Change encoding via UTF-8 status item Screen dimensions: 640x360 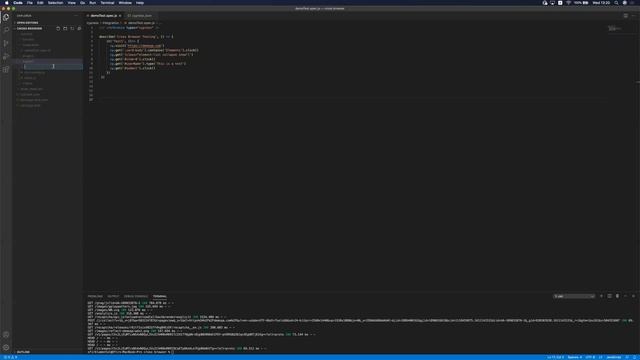[590, 357]
